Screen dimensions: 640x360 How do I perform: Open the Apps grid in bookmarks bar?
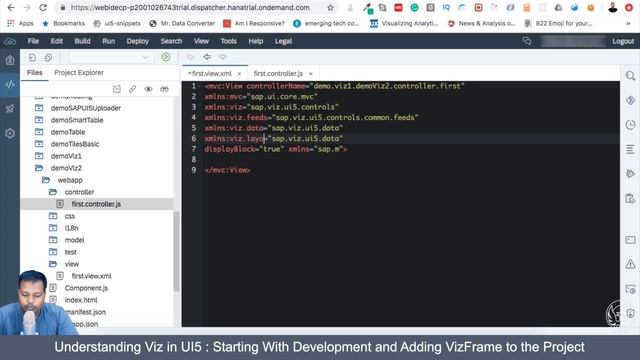coord(20,24)
